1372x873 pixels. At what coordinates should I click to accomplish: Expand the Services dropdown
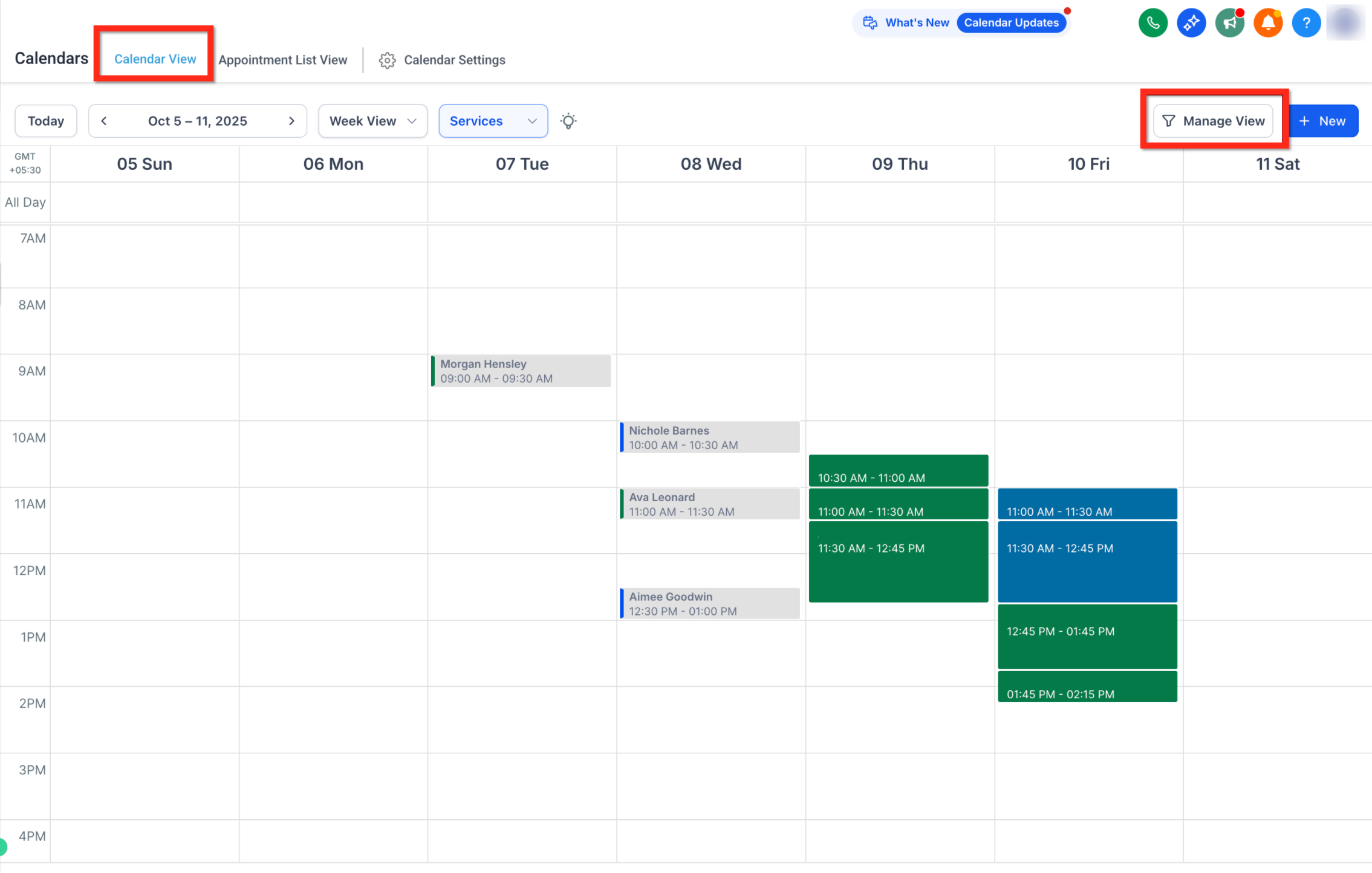493,121
